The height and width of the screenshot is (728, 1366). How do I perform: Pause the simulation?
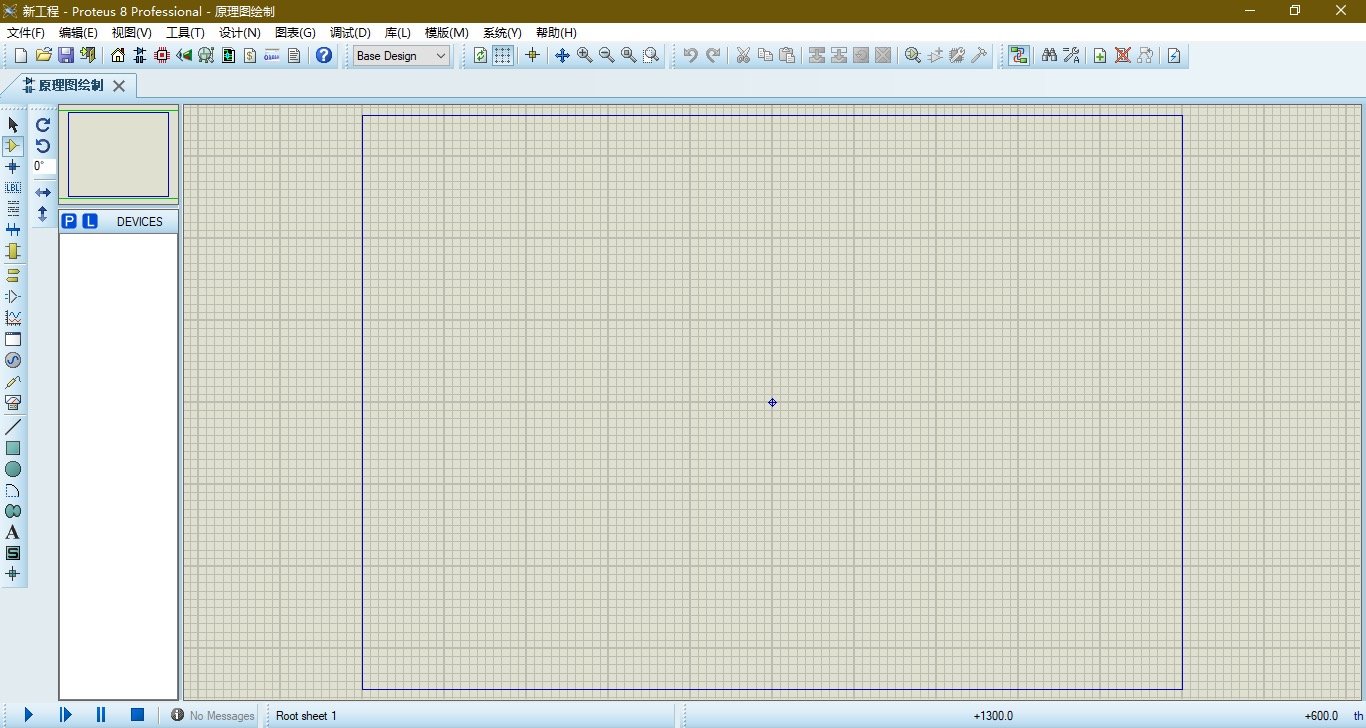point(101,715)
